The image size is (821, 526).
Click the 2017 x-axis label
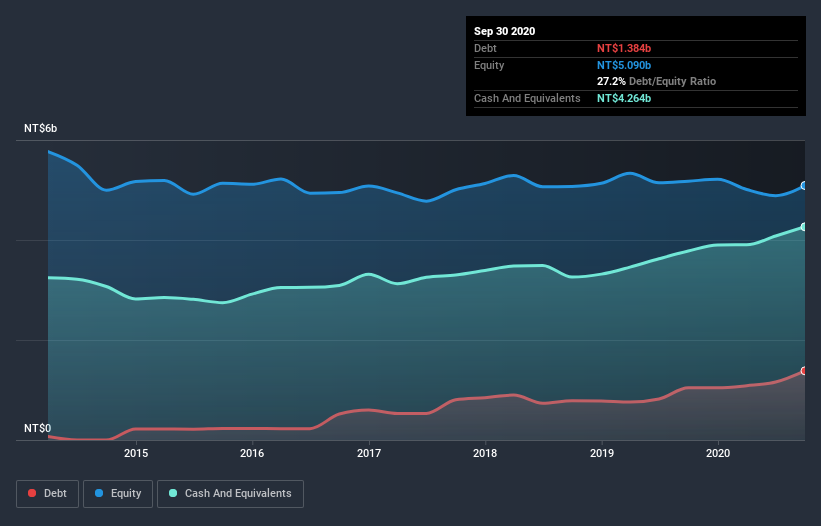point(369,453)
